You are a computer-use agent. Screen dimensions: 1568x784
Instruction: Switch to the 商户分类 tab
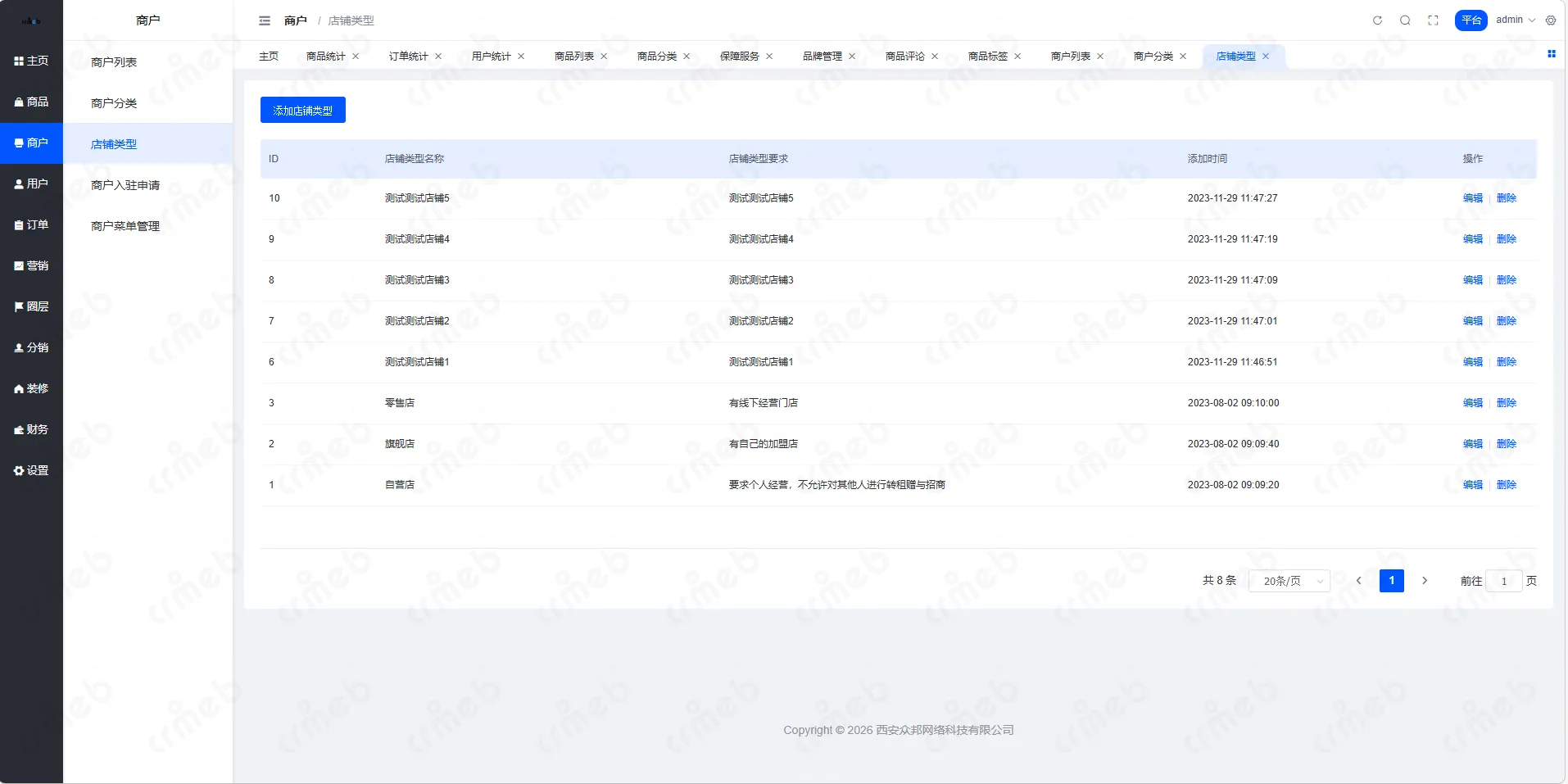(1153, 57)
